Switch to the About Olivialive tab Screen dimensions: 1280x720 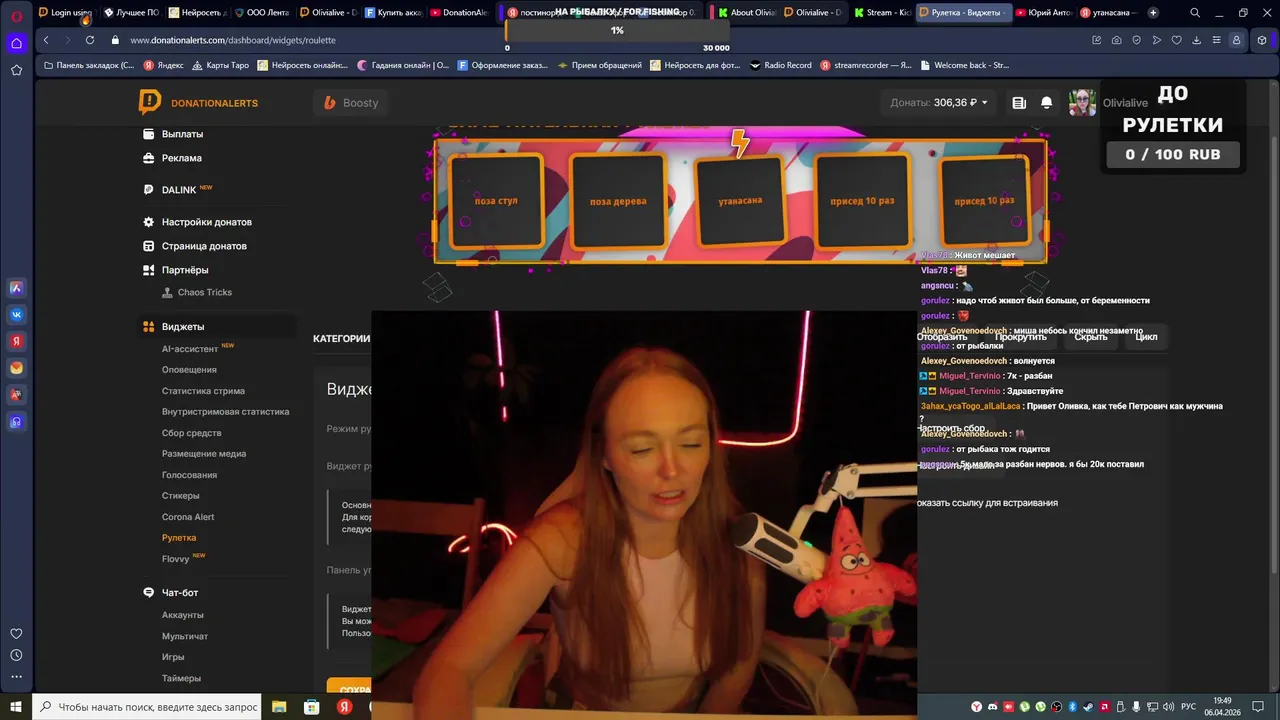[x=748, y=13]
